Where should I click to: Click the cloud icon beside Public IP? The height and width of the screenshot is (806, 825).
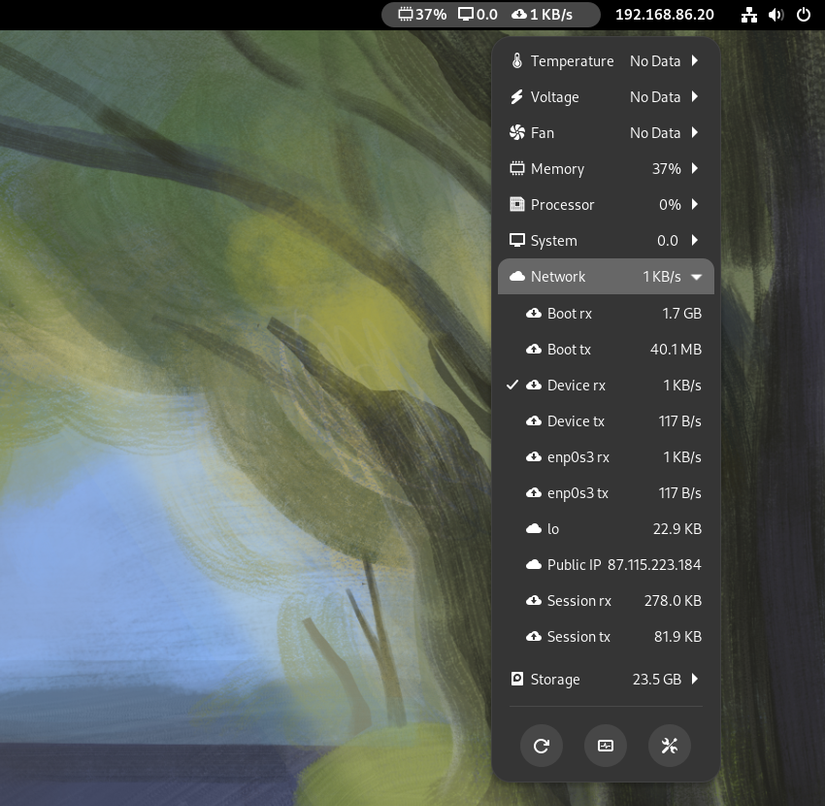click(x=534, y=565)
